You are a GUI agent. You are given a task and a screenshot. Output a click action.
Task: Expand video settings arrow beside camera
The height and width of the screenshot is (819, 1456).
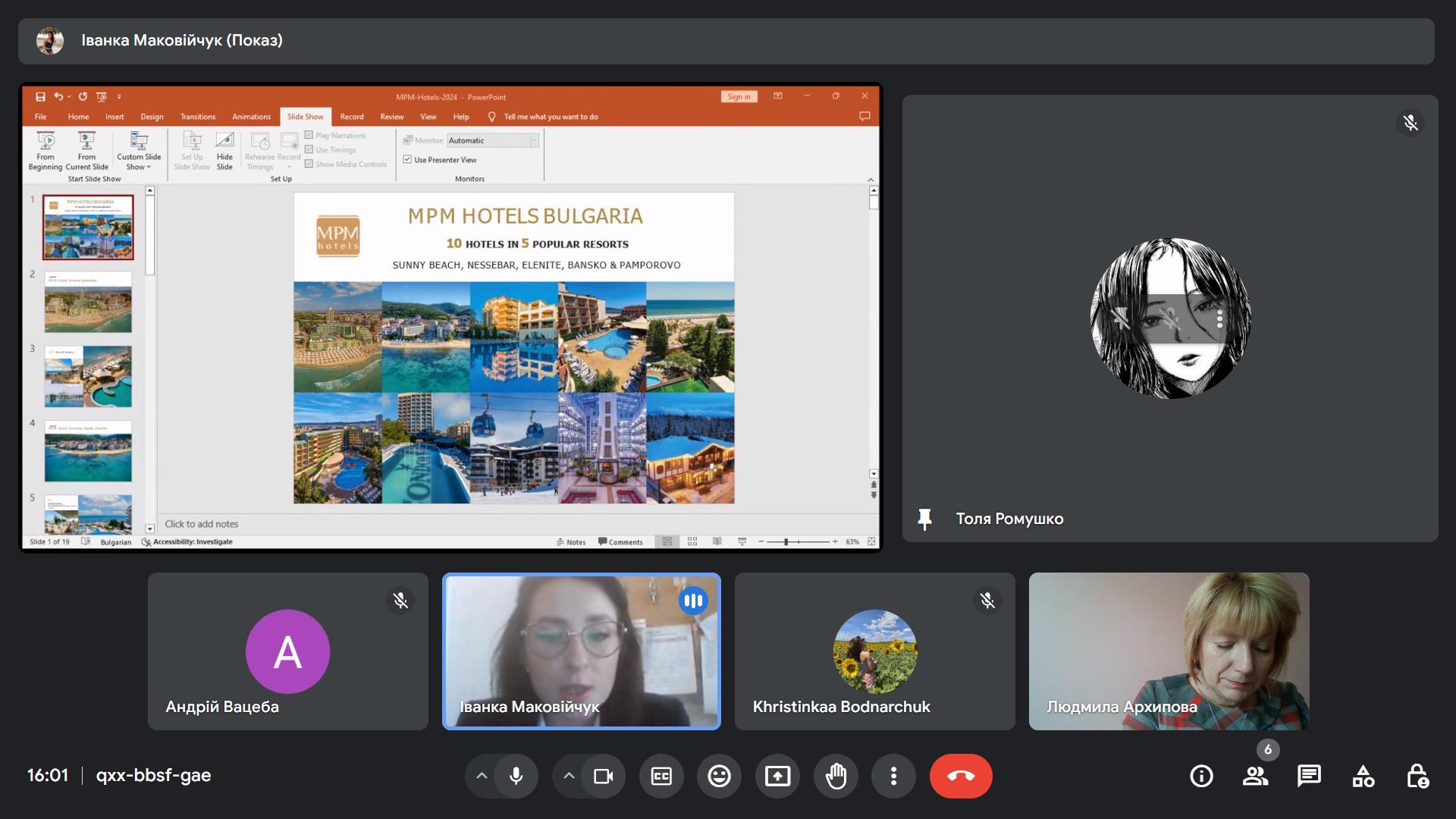[x=569, y=776]
